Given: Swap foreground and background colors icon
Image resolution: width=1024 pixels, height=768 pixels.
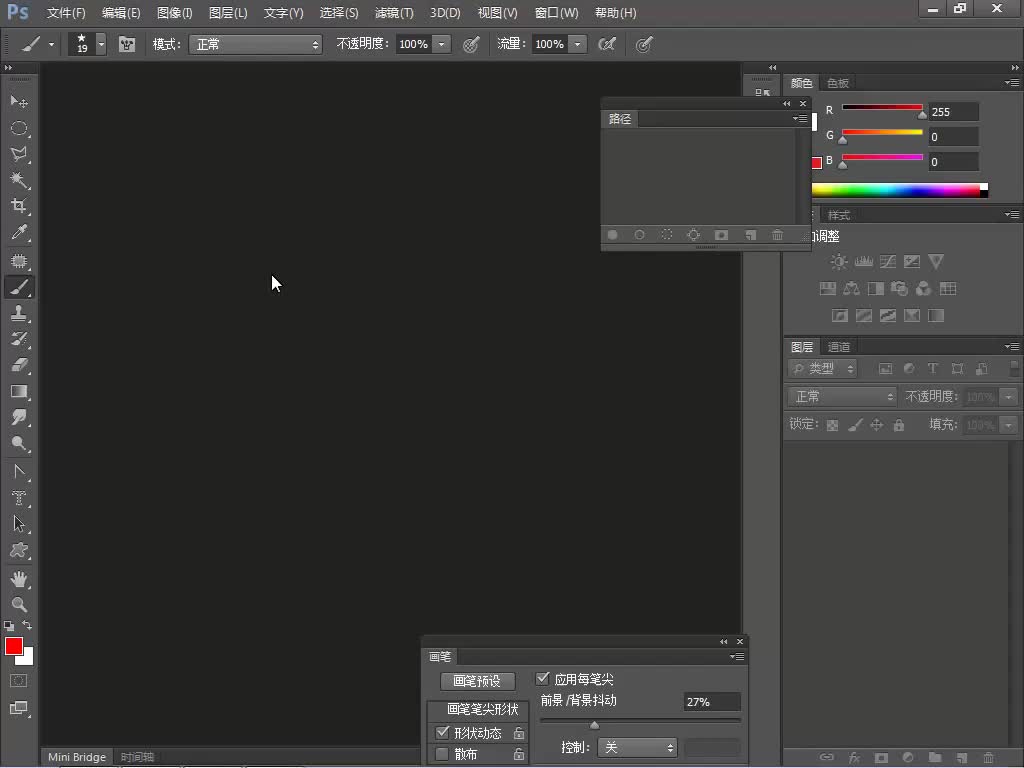Looking at the screenshot, I should point(27,625).
